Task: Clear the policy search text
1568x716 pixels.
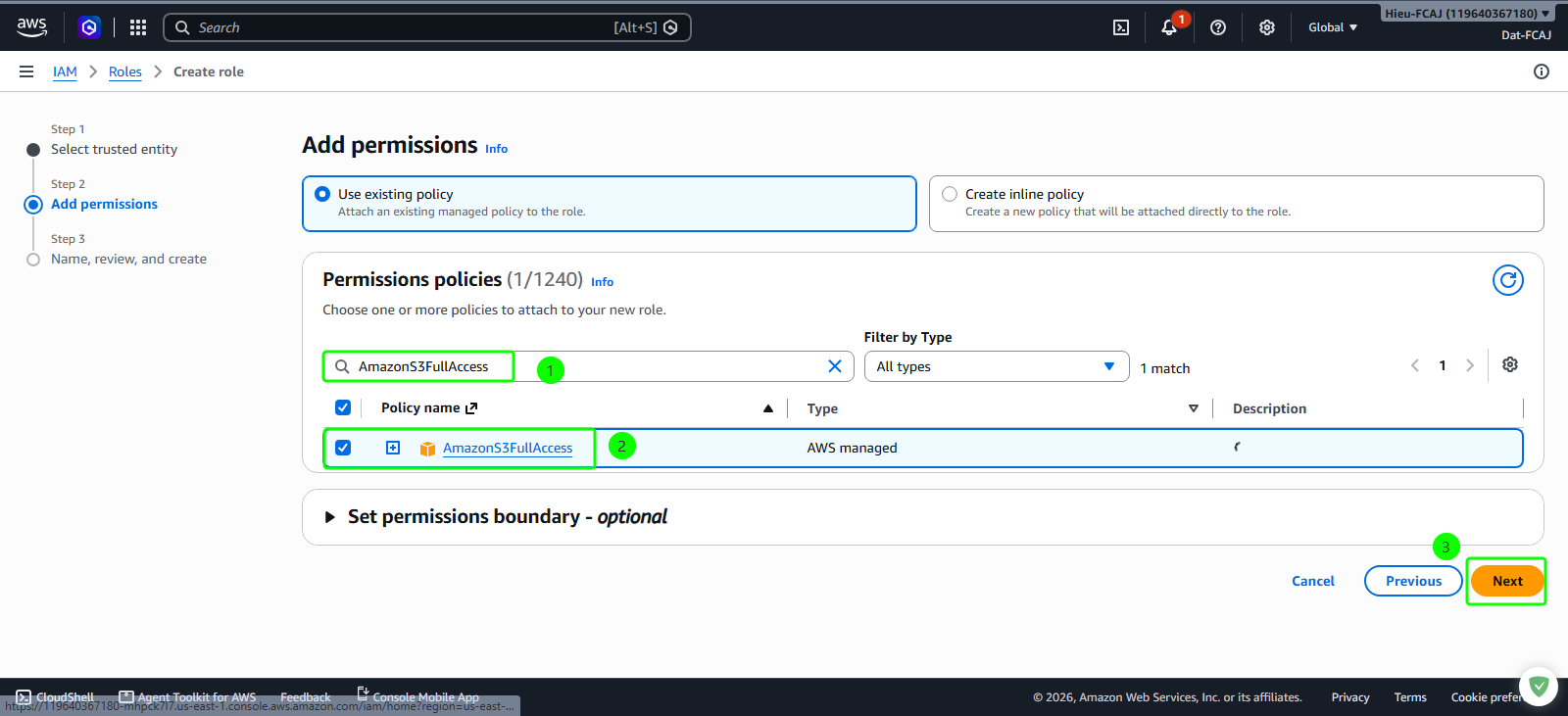Action: pos(835,366)
